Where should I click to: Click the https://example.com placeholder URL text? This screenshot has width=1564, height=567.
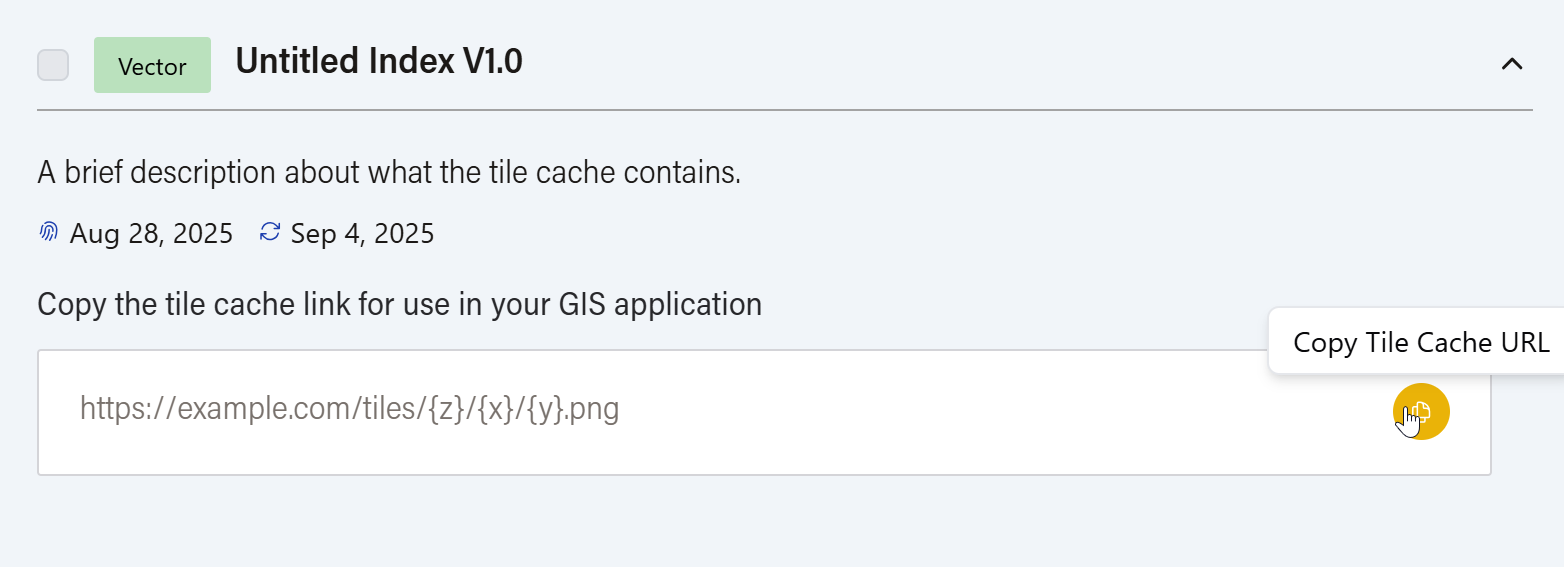click(349, 409)
